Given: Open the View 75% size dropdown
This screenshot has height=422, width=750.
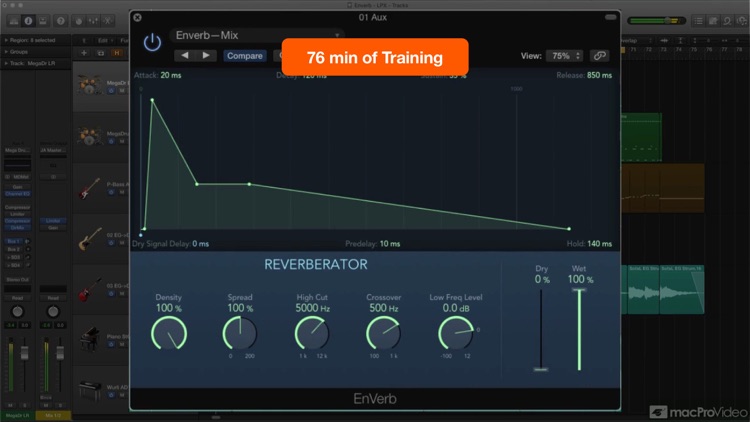Looking at the screenshot, I should click(x=565, y=56).
